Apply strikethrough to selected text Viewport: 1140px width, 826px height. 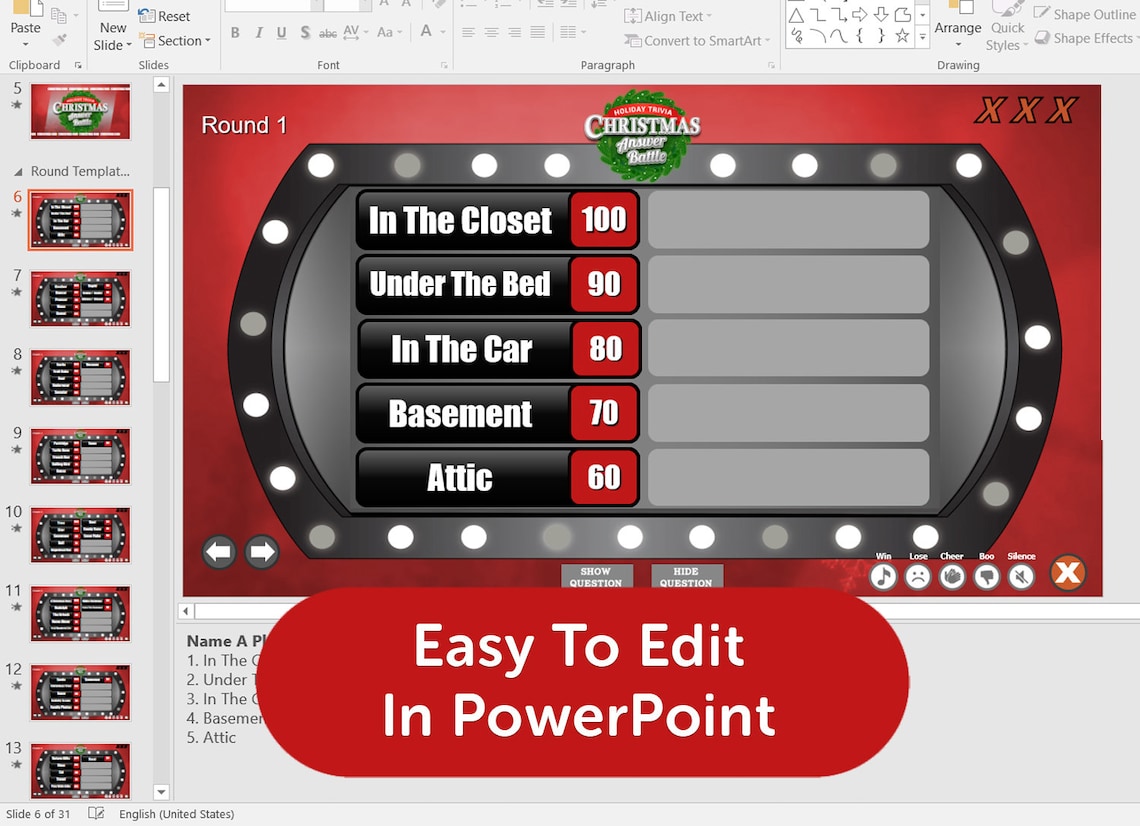[328, 32]
